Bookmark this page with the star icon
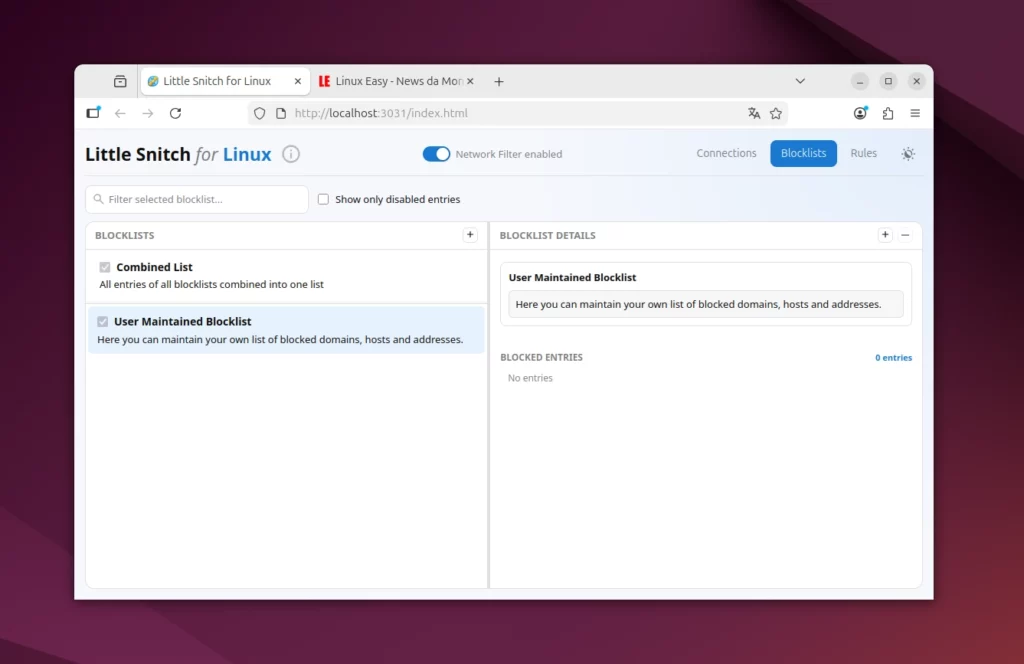The image size is (1024, 664). (x=777, y=113)
